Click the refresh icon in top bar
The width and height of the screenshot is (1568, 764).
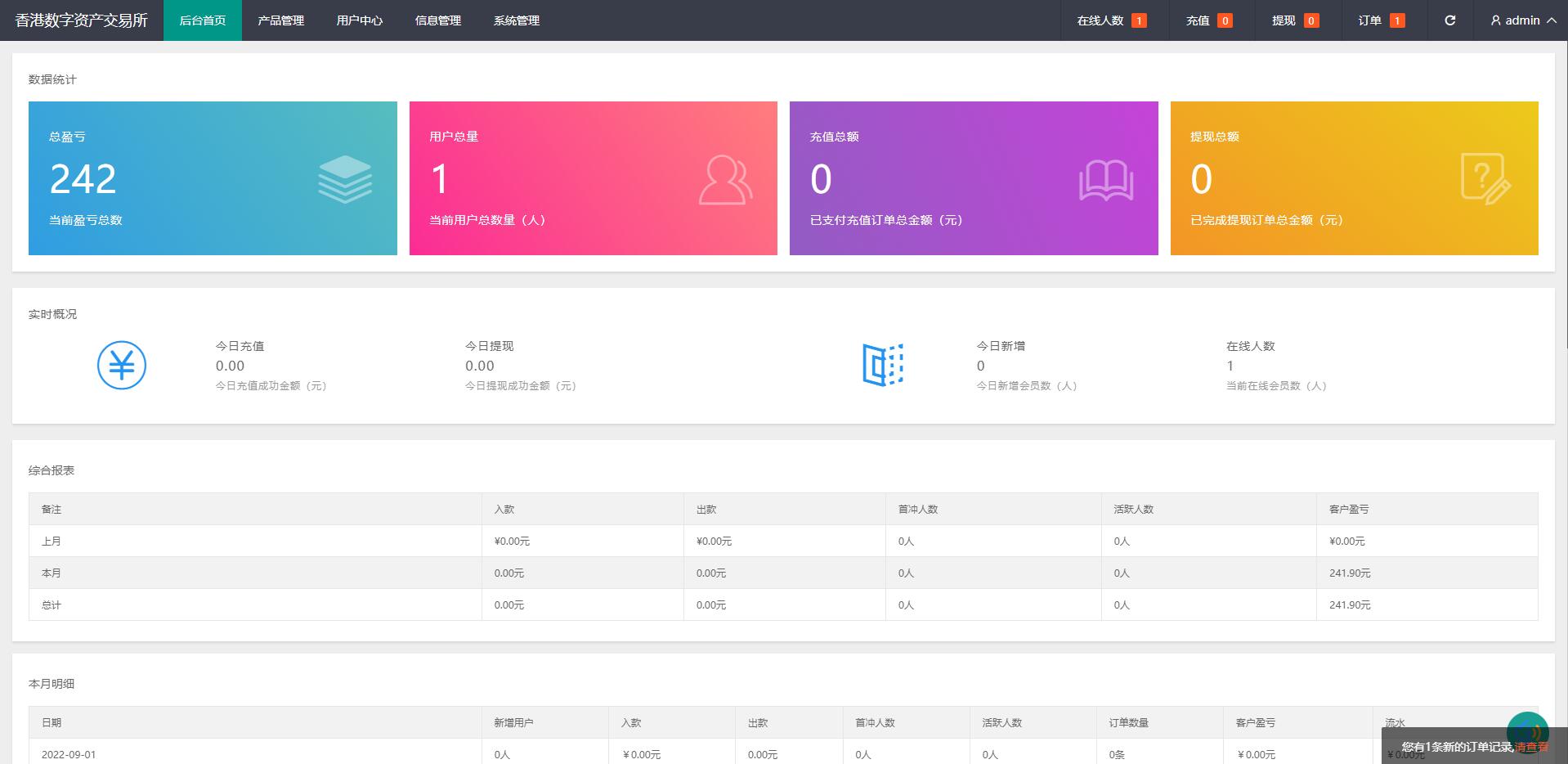coord(1449,20)
